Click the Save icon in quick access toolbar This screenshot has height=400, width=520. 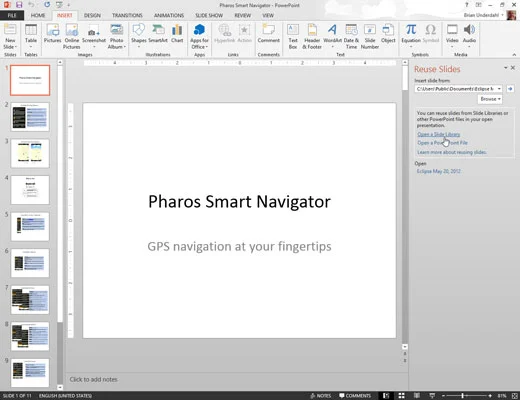click(x=19, y=5)
